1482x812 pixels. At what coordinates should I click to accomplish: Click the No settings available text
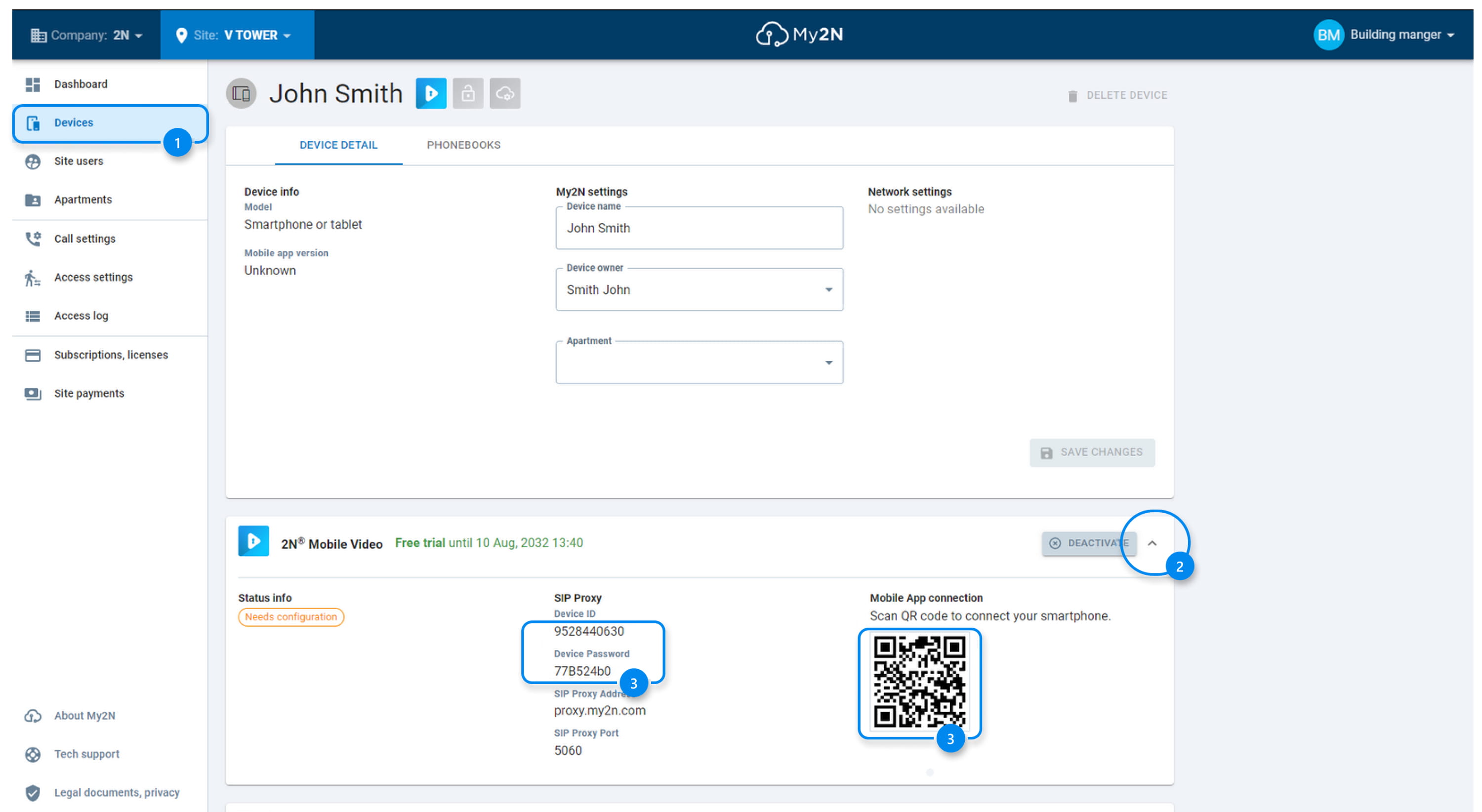[926, 209]
